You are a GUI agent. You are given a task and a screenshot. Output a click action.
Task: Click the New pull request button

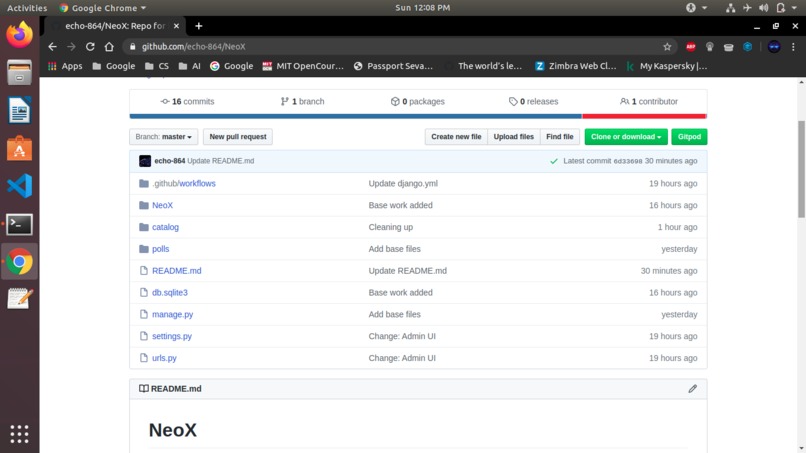pos(237,137)
